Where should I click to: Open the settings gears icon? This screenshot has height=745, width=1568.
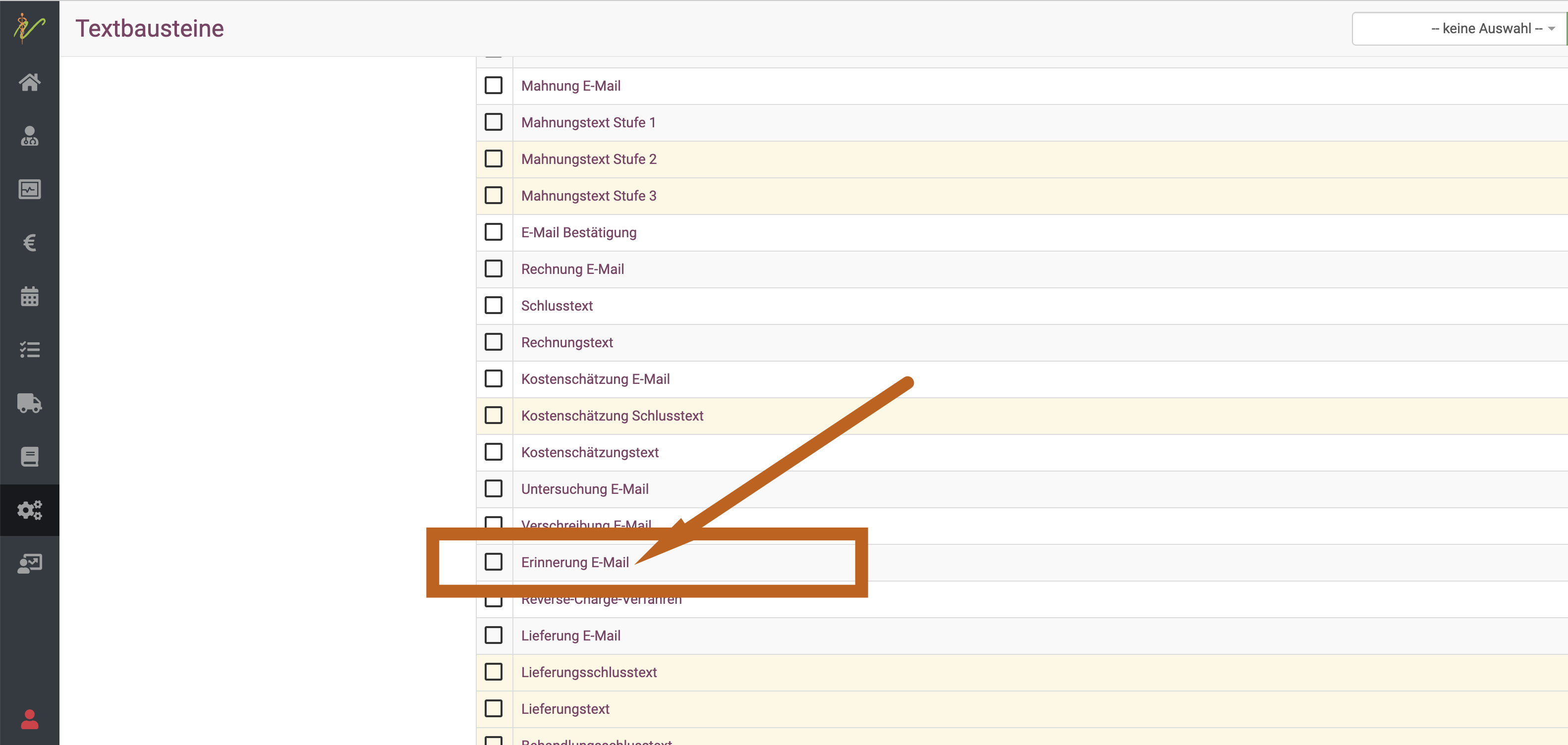click(x=29, y=510)
